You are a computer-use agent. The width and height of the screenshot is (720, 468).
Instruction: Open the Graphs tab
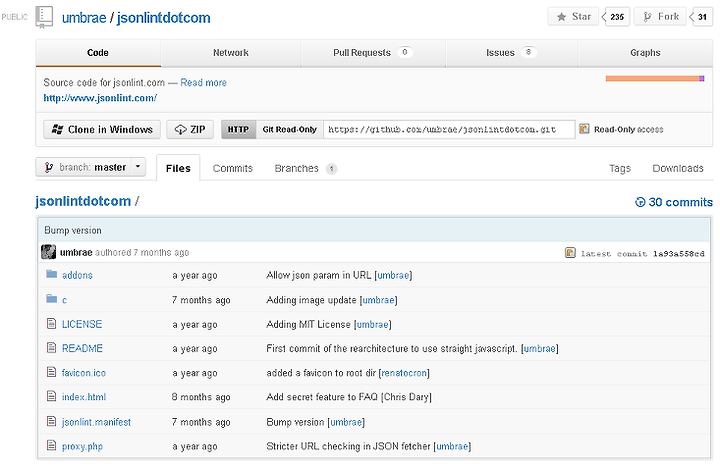point(645,53)
